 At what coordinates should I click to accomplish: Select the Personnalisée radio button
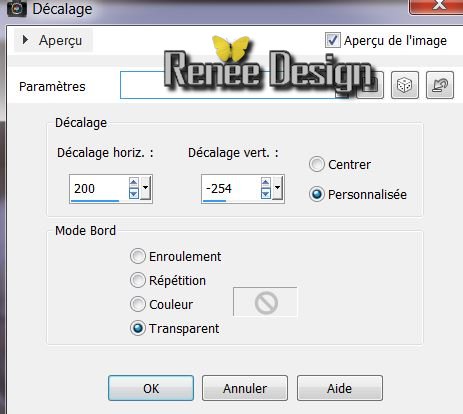pos(316,194)
